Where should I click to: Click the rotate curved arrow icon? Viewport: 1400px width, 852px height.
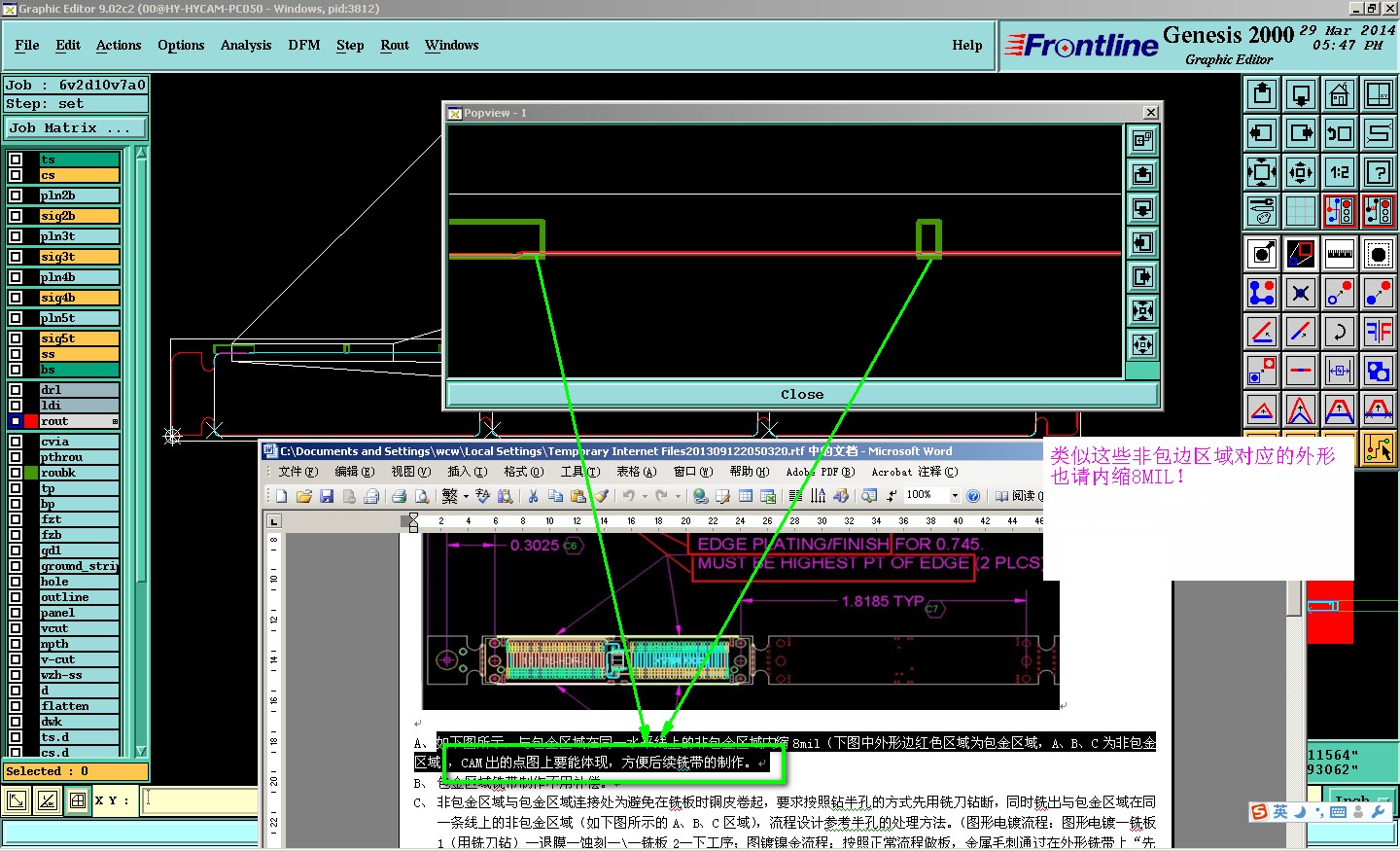tap(1340, 331)
